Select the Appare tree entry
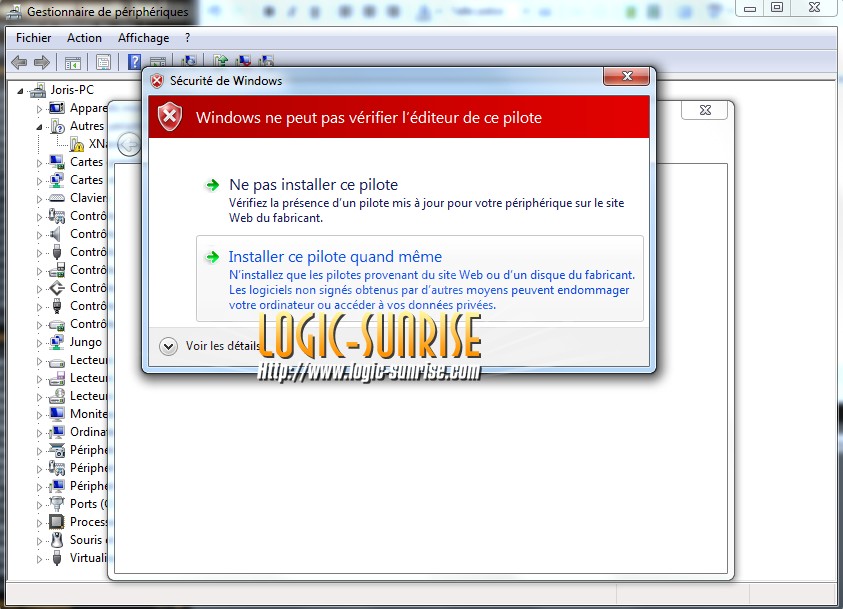Viewport: 843px width, 609px height. tap(88, 108)
